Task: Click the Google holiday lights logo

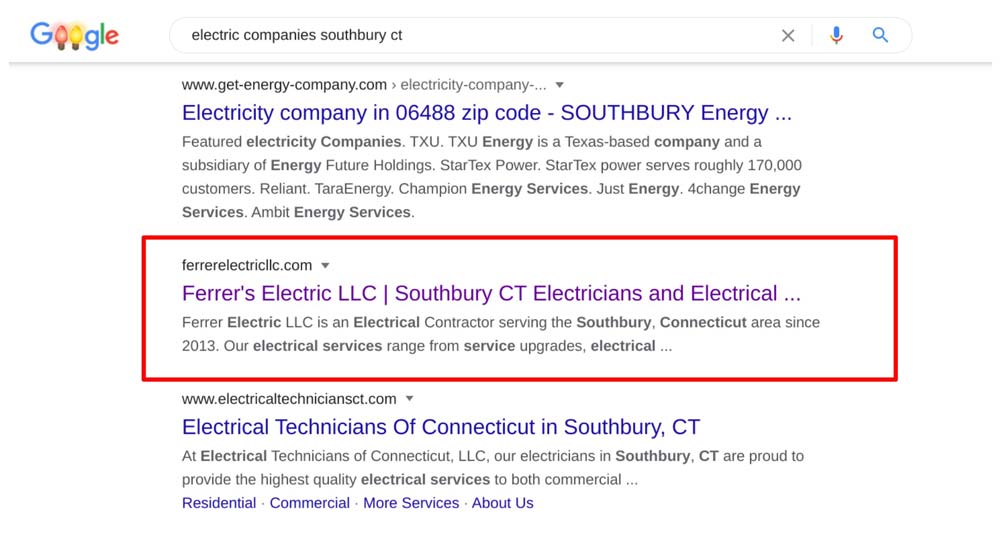Action: (x=75, y=35)
